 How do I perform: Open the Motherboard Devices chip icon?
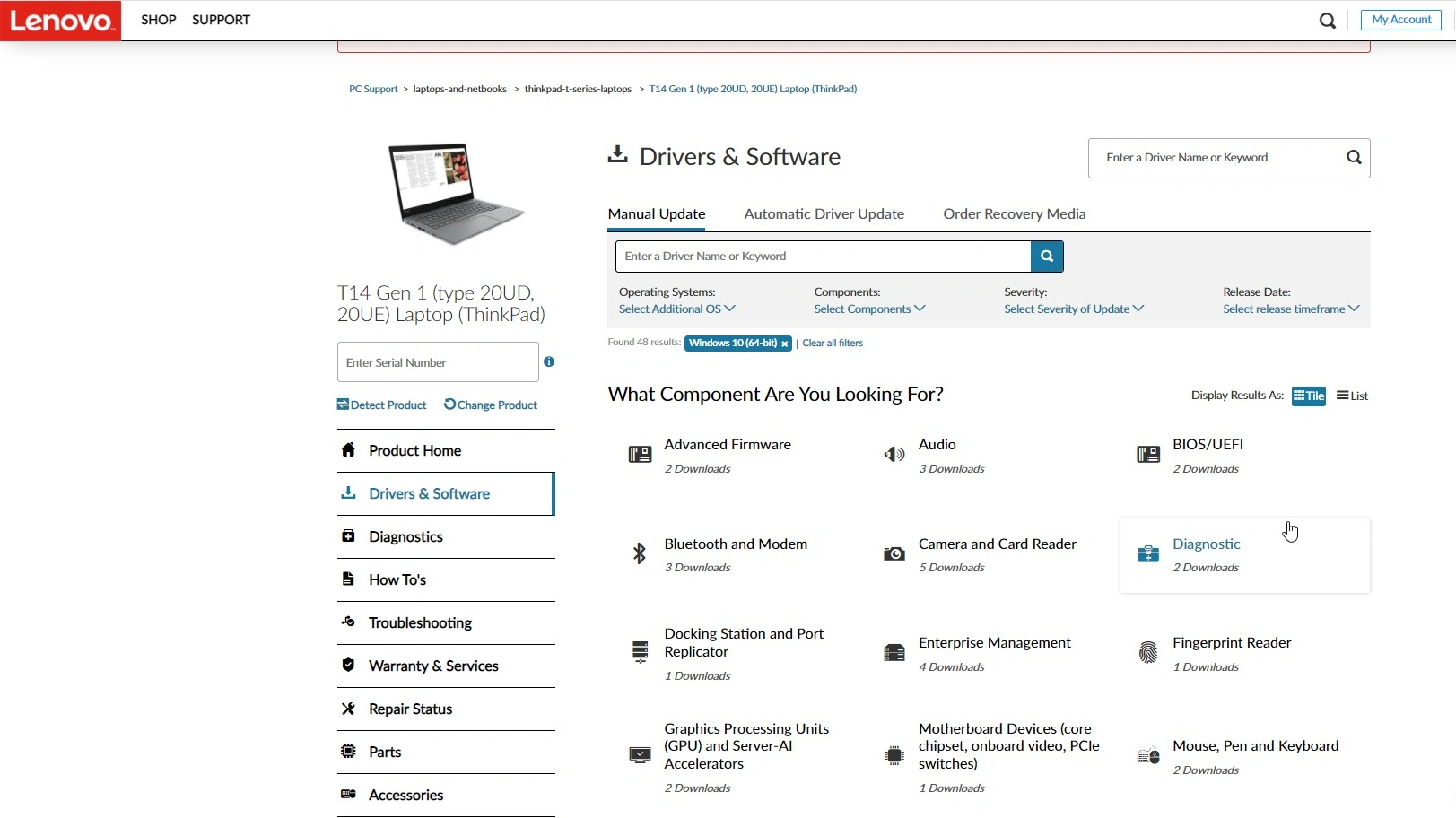coord(894,755)
